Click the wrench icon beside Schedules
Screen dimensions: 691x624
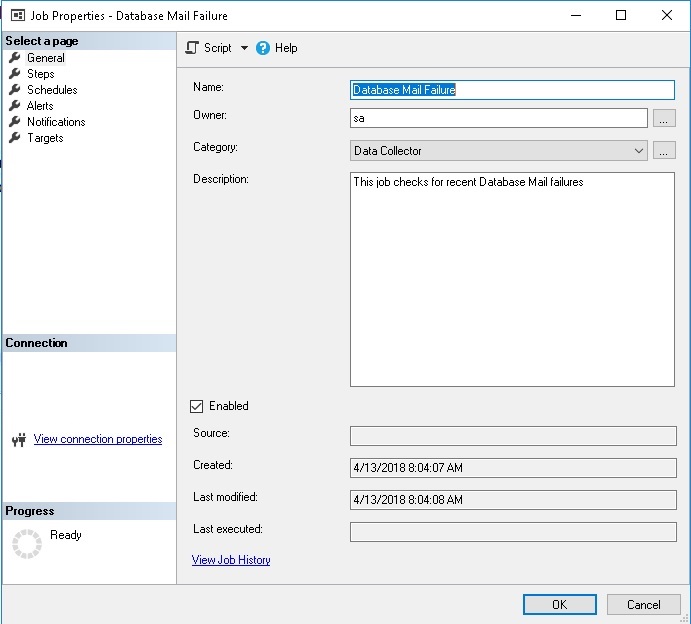(14, 90)
